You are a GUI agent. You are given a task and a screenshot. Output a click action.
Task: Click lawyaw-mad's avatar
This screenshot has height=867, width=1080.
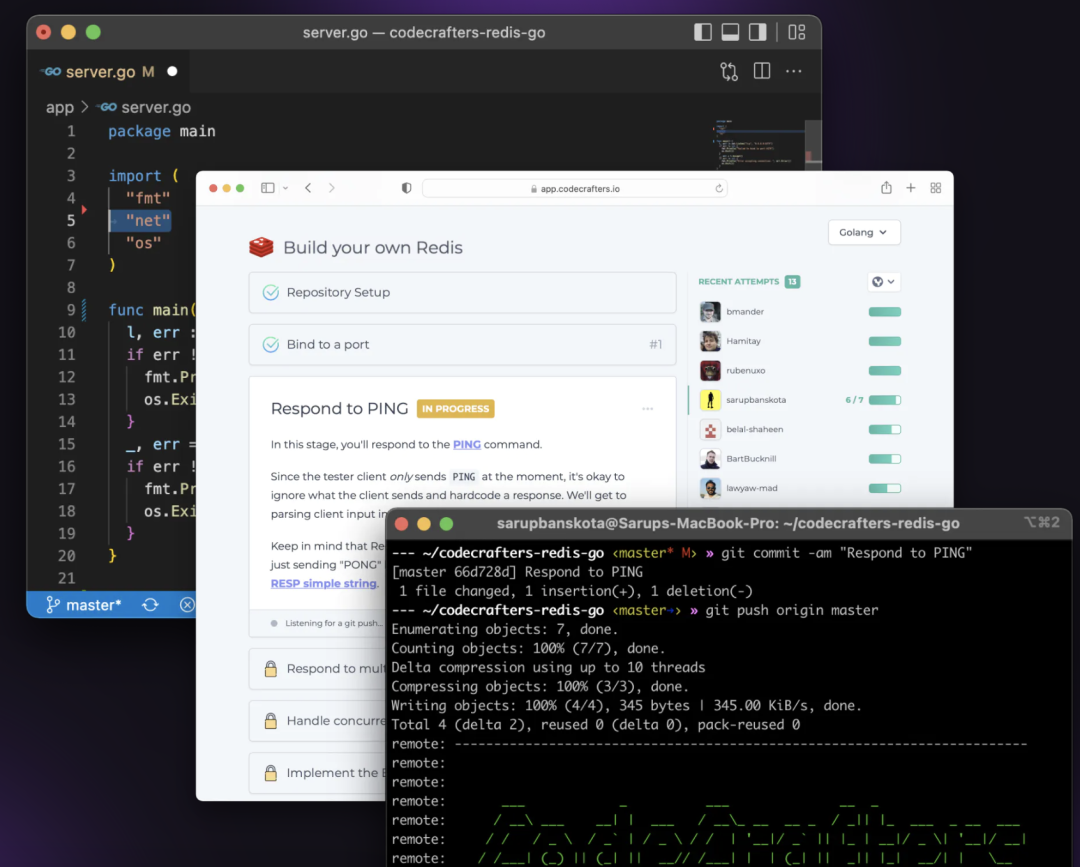tap(710, 488)
